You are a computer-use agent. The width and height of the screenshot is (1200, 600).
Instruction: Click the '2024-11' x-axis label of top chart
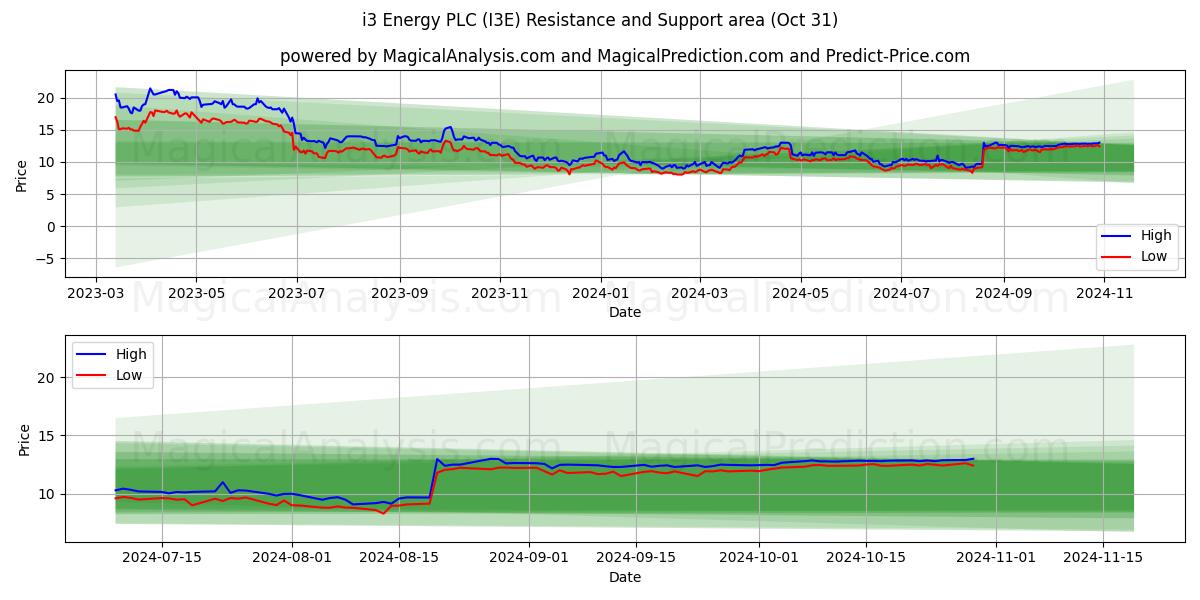1102,294
